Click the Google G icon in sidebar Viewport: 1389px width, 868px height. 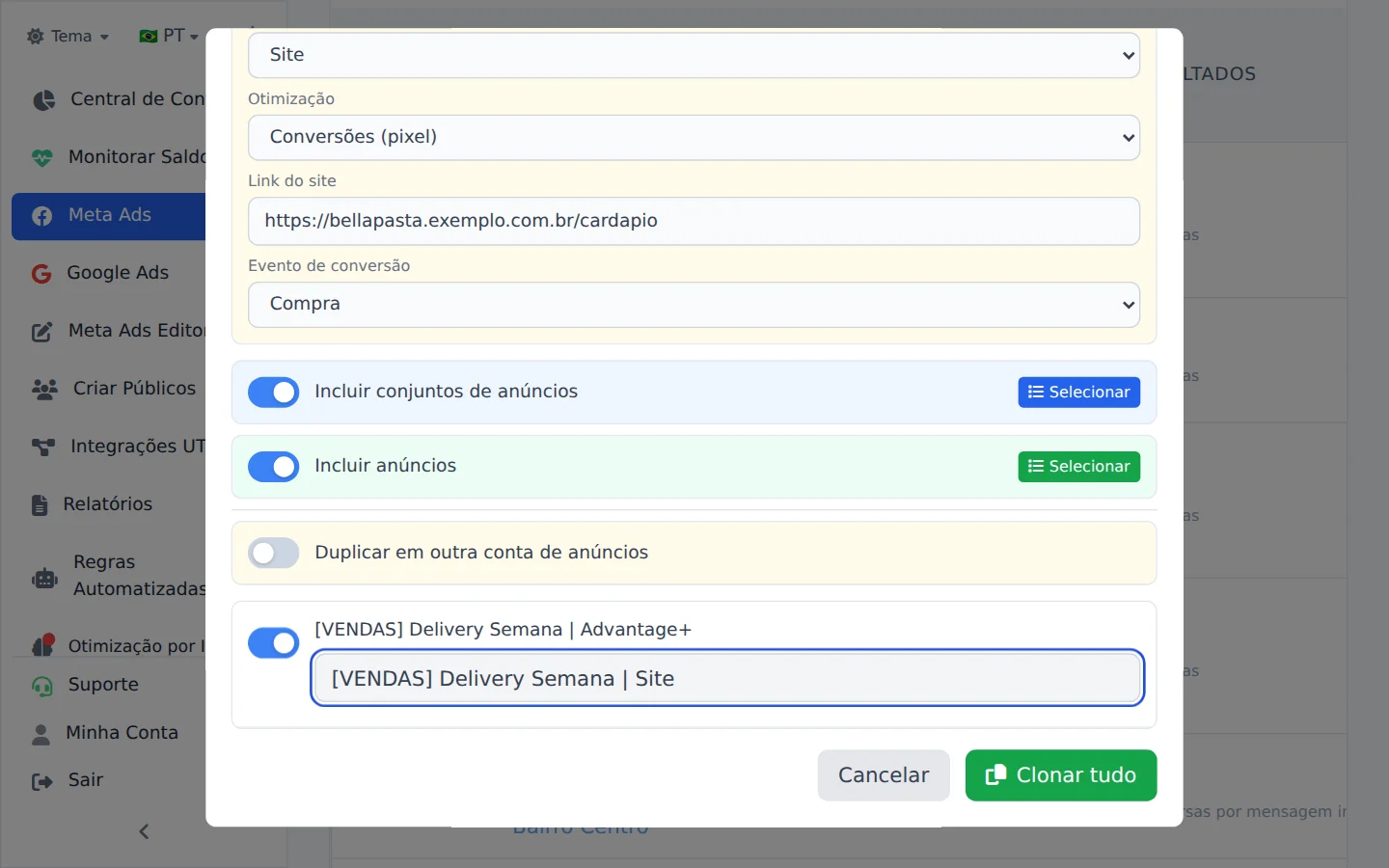pyautogui.click(x=41, y=274)
